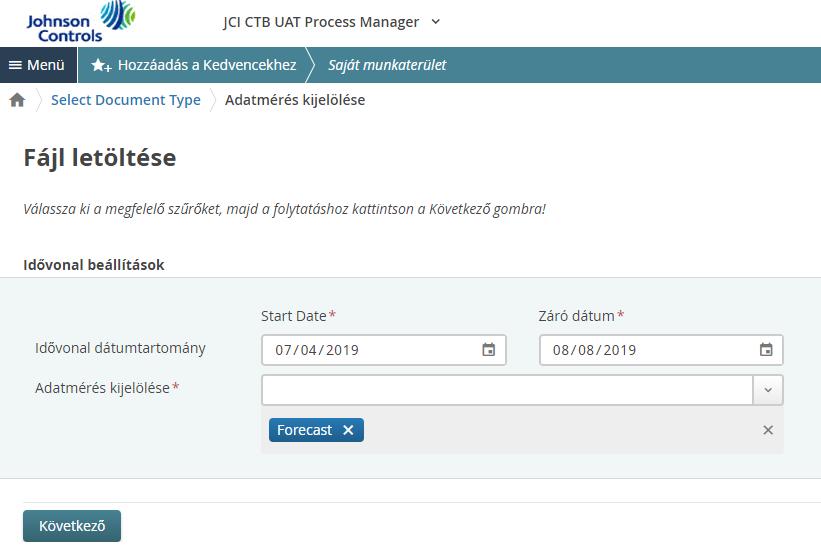Open the Menü hamburger menu

tap(38, 65)
